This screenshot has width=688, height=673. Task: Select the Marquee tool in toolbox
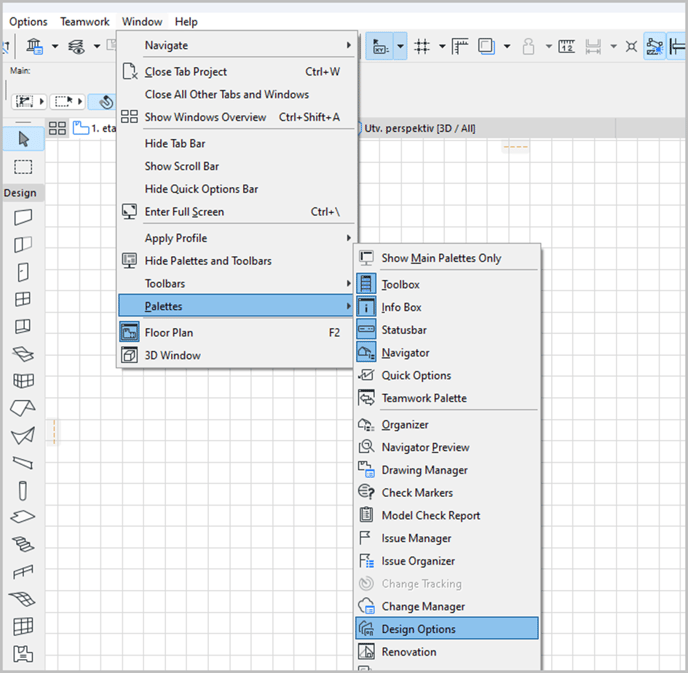[x=23, y=167]
